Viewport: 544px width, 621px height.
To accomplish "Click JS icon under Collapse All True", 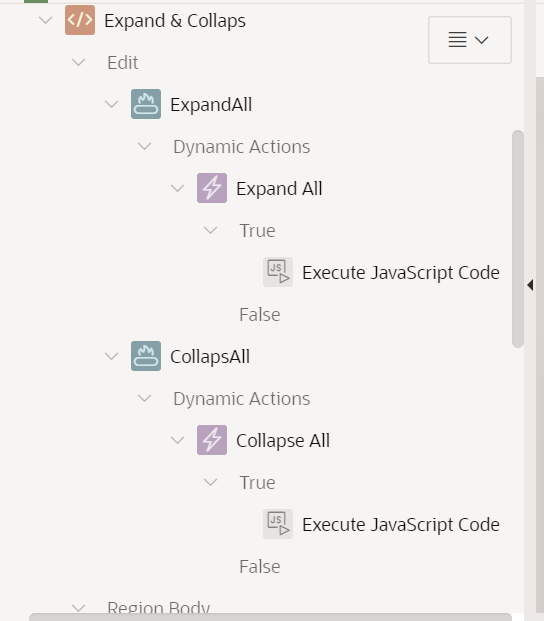I will 278,524.
